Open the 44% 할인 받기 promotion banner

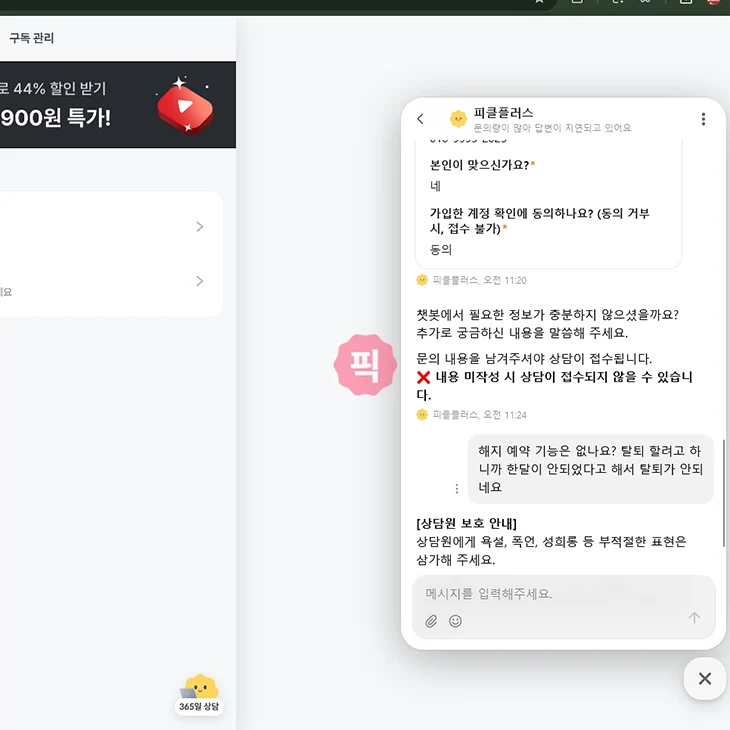point(118,105)
